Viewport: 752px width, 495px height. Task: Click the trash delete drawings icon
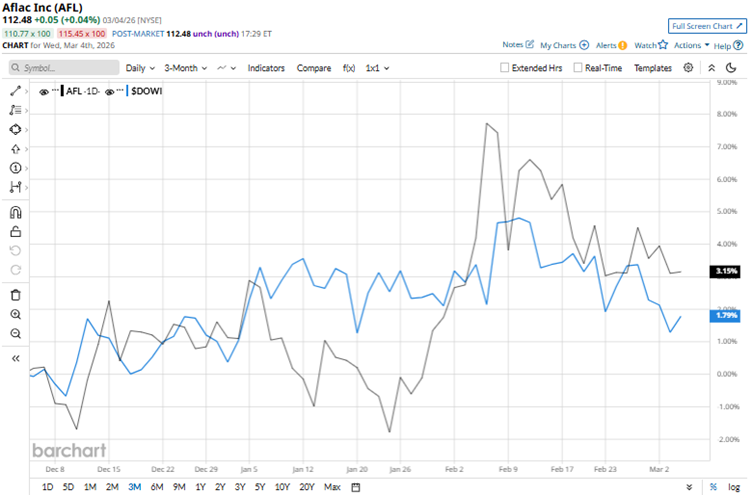15,294
